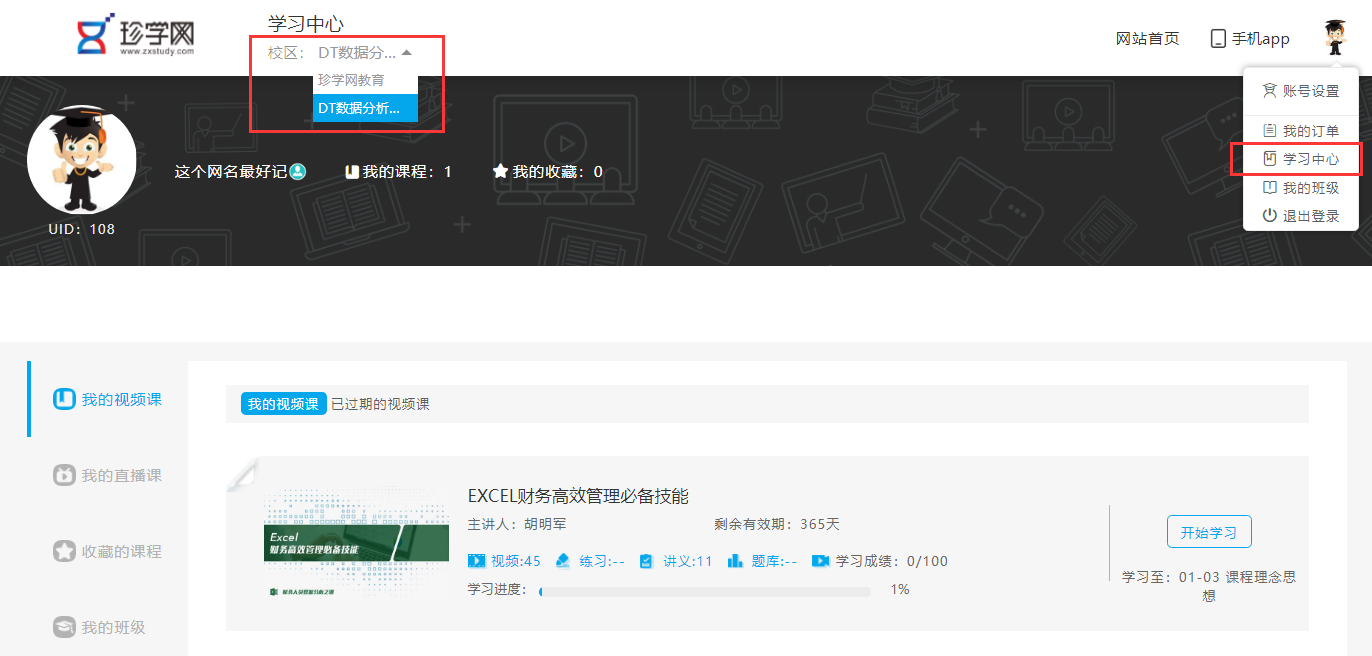Click the user avatar icon in header
Viewport: 1372px width, 656px height.
1335,38
